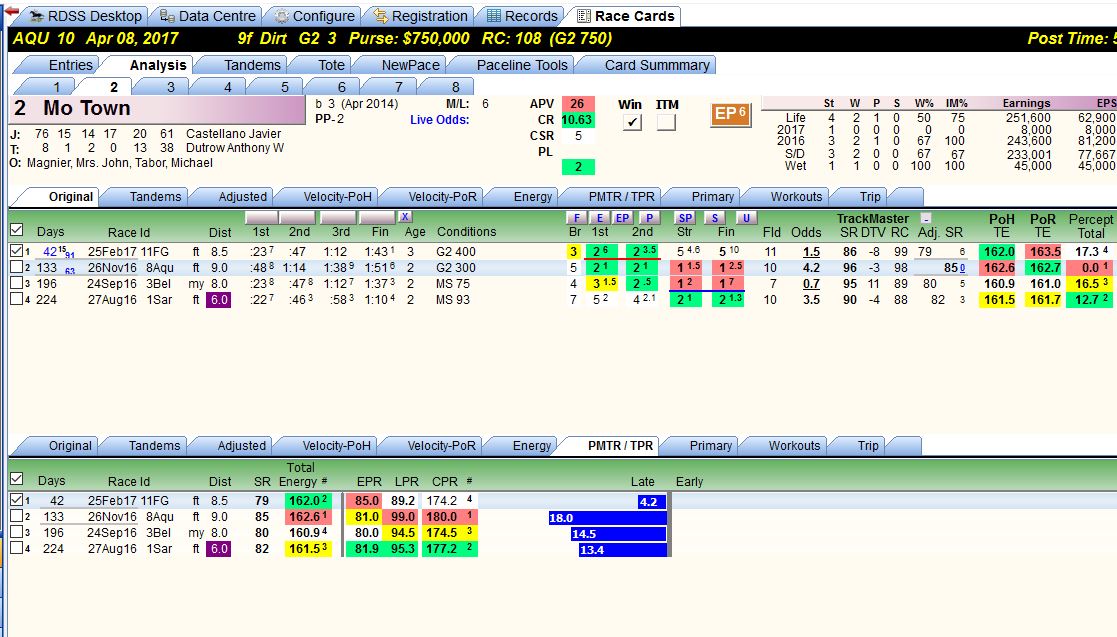
Task: Select the Race Cards tab
Action: coord(625,16)
